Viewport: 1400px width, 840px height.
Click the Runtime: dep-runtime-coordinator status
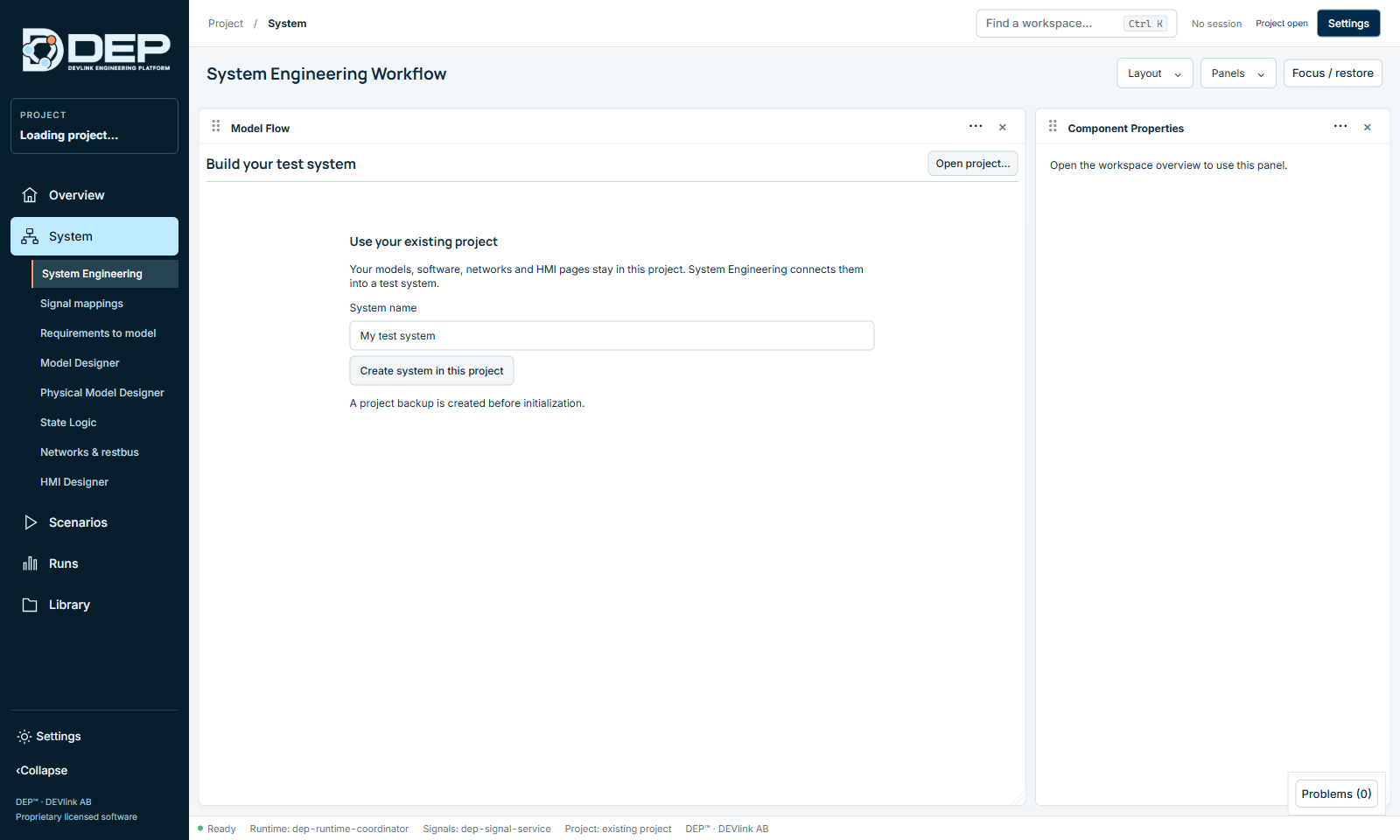pos(329,829)
